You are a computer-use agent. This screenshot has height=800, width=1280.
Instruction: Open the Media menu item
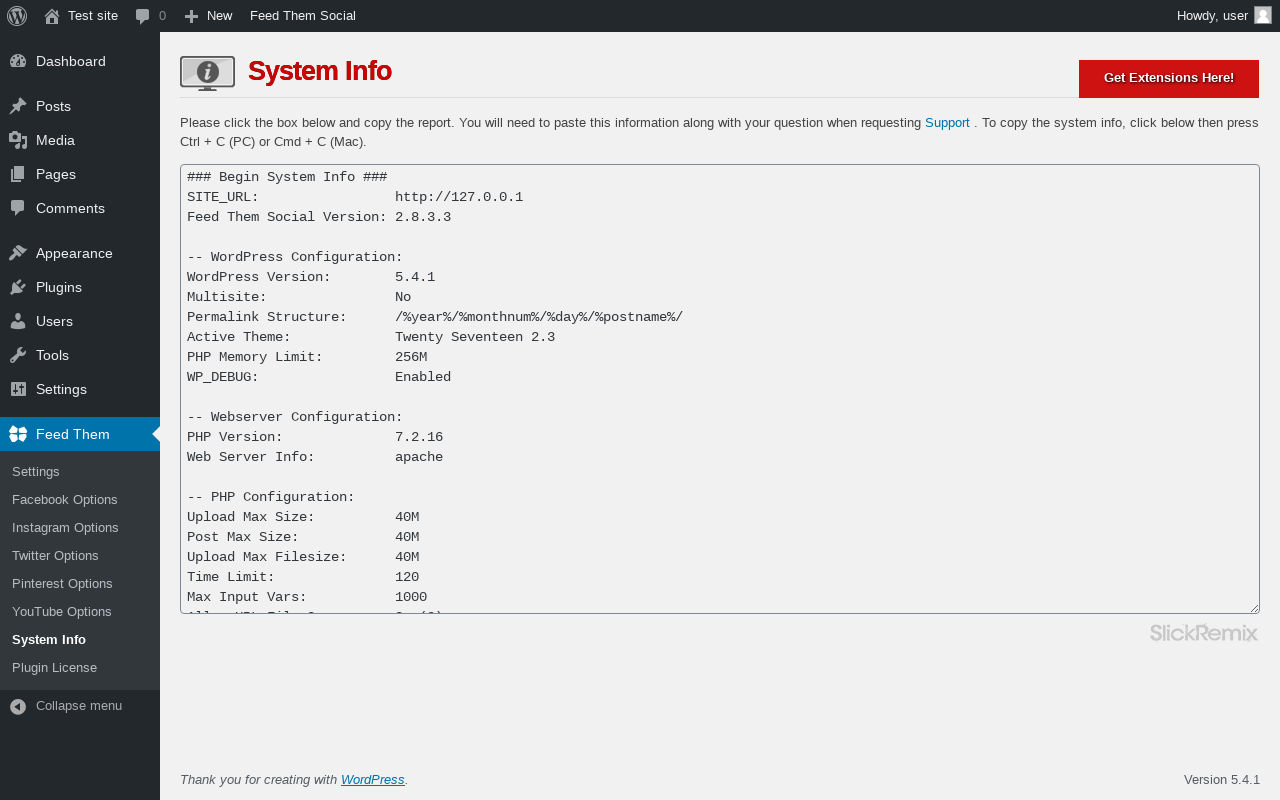point(80,140)
